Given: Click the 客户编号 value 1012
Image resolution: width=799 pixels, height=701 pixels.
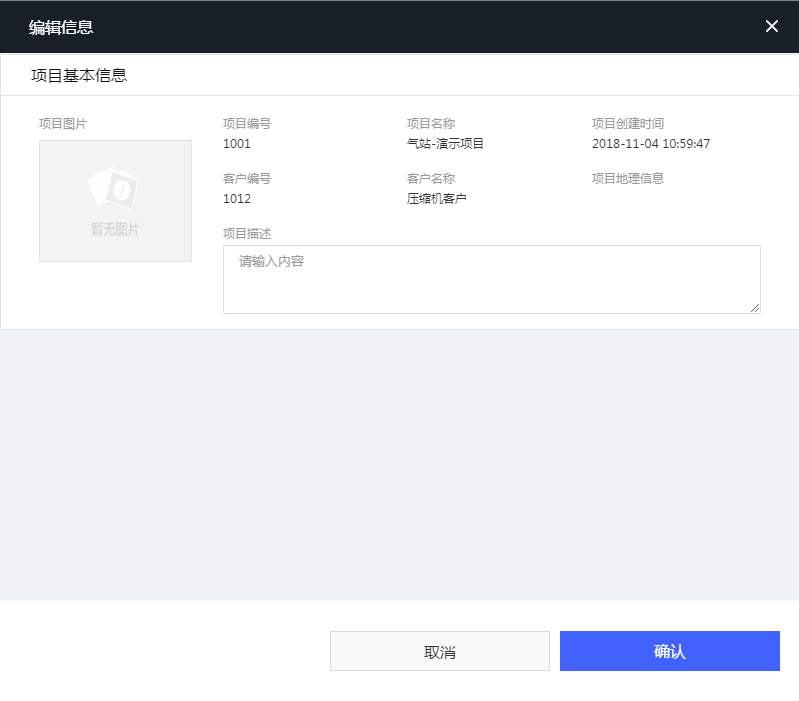Looking at the screenshot, I should coord(237,198).
